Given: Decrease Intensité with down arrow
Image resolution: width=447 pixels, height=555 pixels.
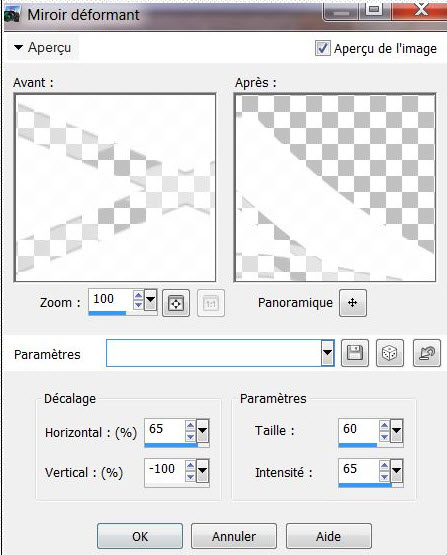Looking at the screenshot, I should coord(384,477).
